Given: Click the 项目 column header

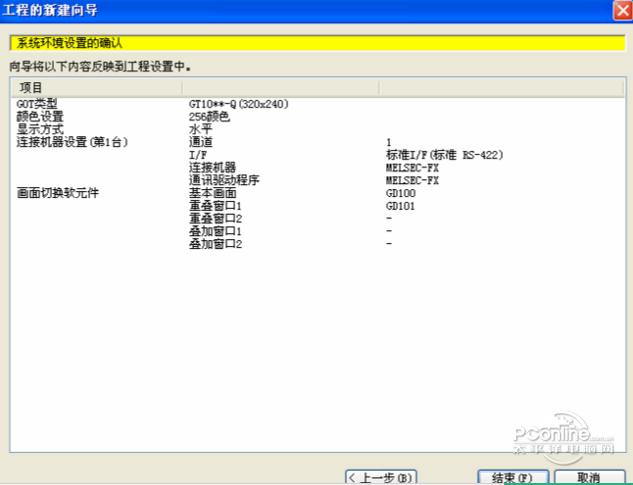Looking at the screenshot, I should coord(96,87).
